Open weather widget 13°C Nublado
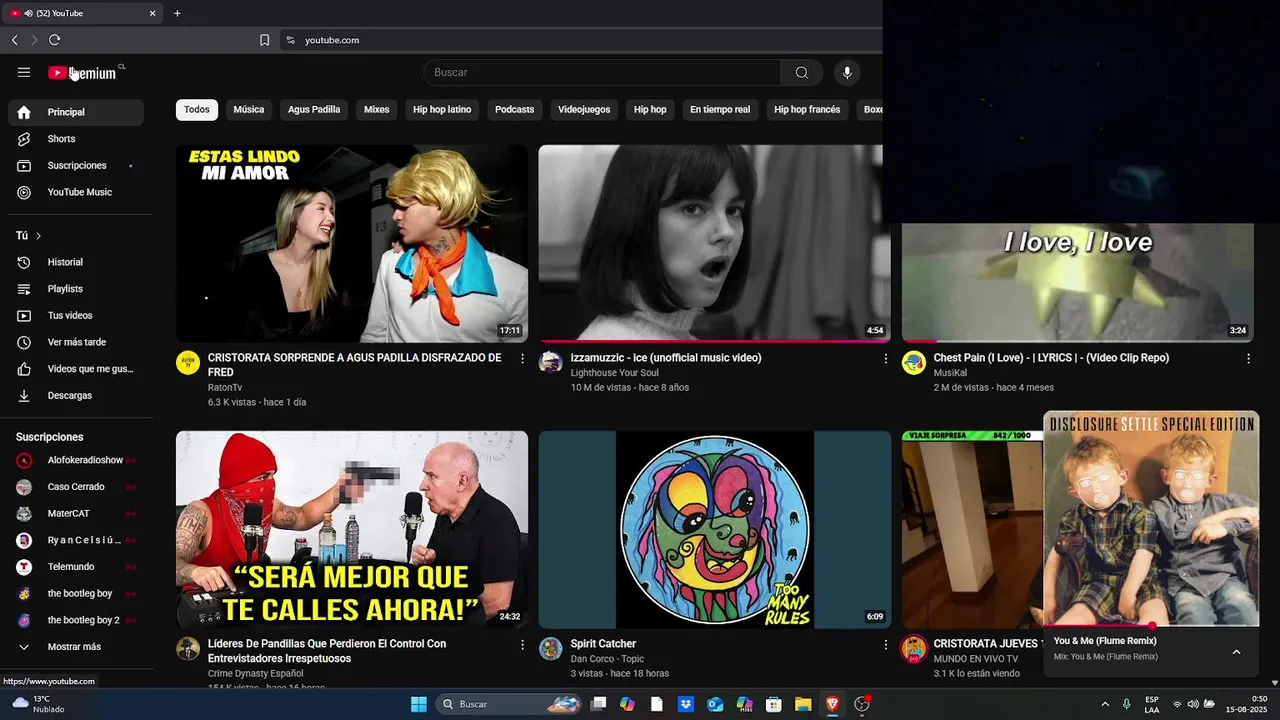Image resolution: width=1280 pixels, height=720 pixels. click(x=38, y=704)
